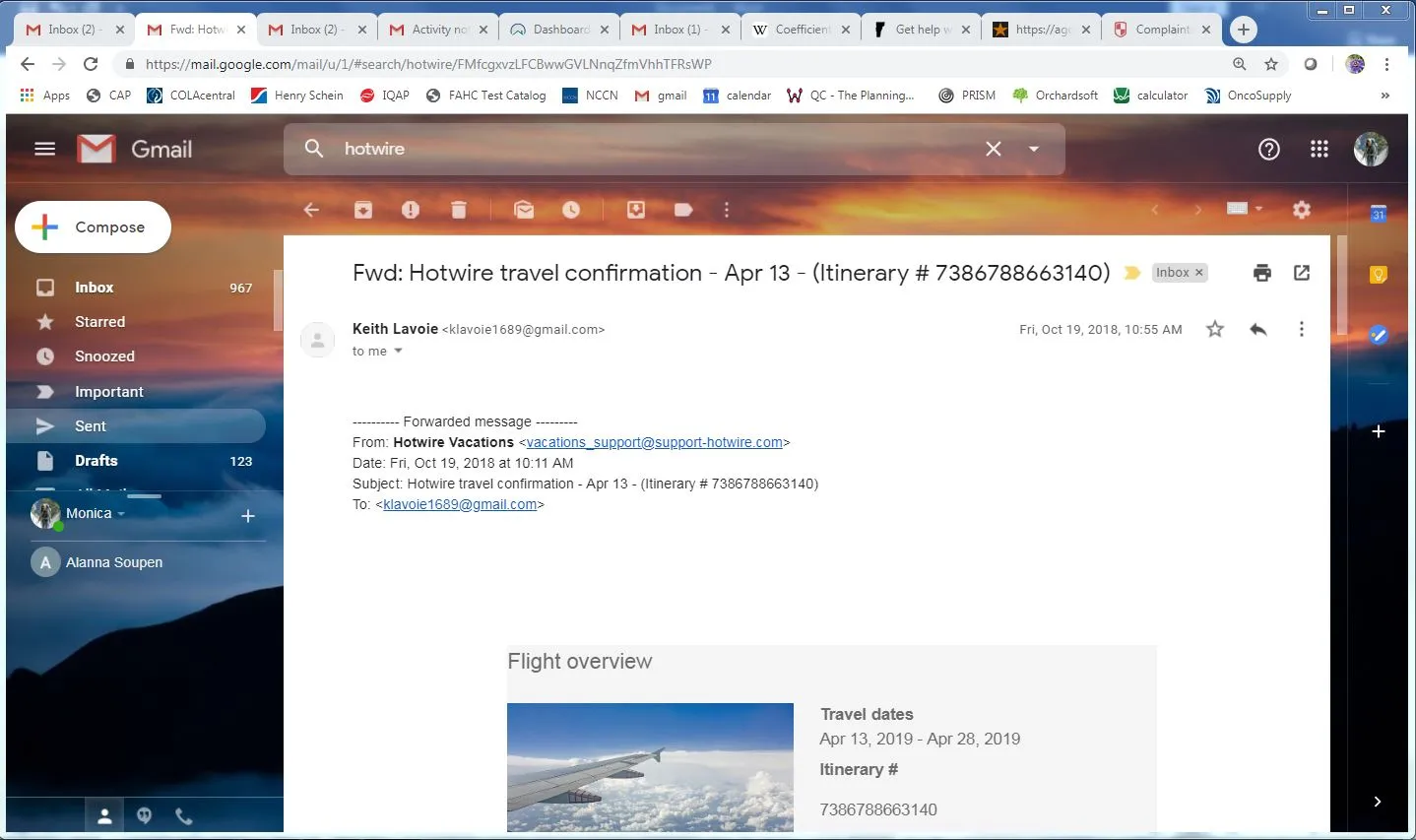
Task: Go to the Sent folder
Action: tap(91, 426)
